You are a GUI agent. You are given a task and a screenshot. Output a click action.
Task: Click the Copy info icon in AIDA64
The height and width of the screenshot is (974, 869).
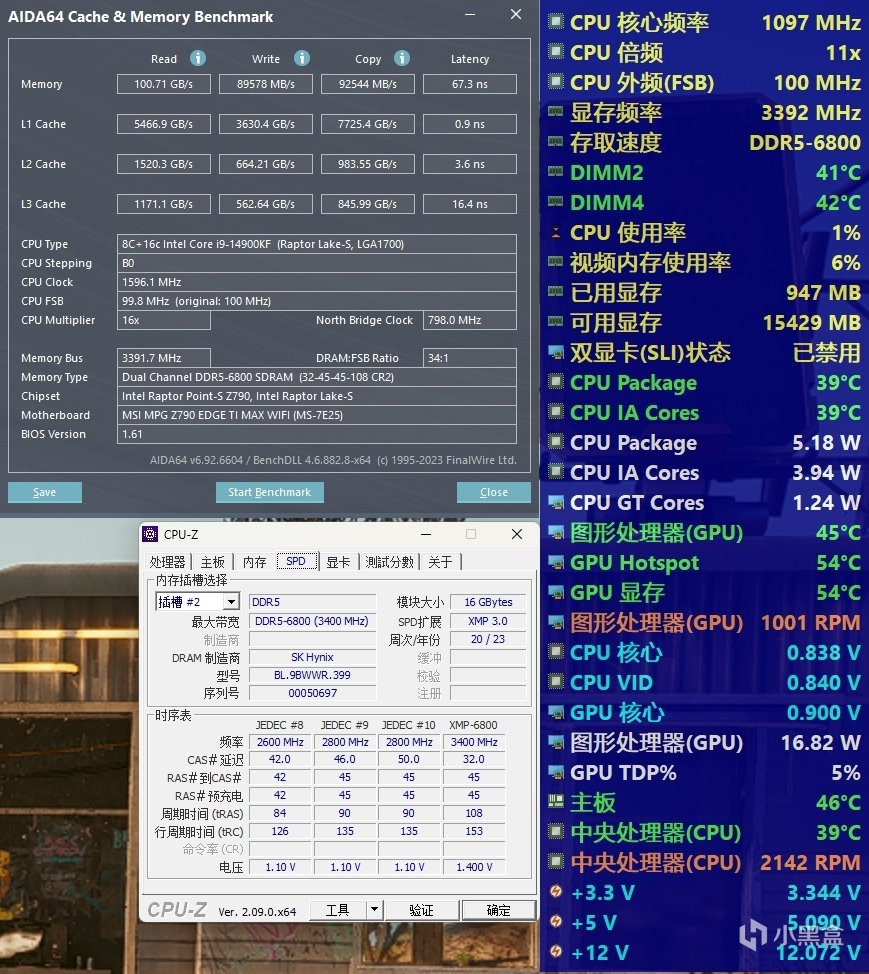pos(402,58)
